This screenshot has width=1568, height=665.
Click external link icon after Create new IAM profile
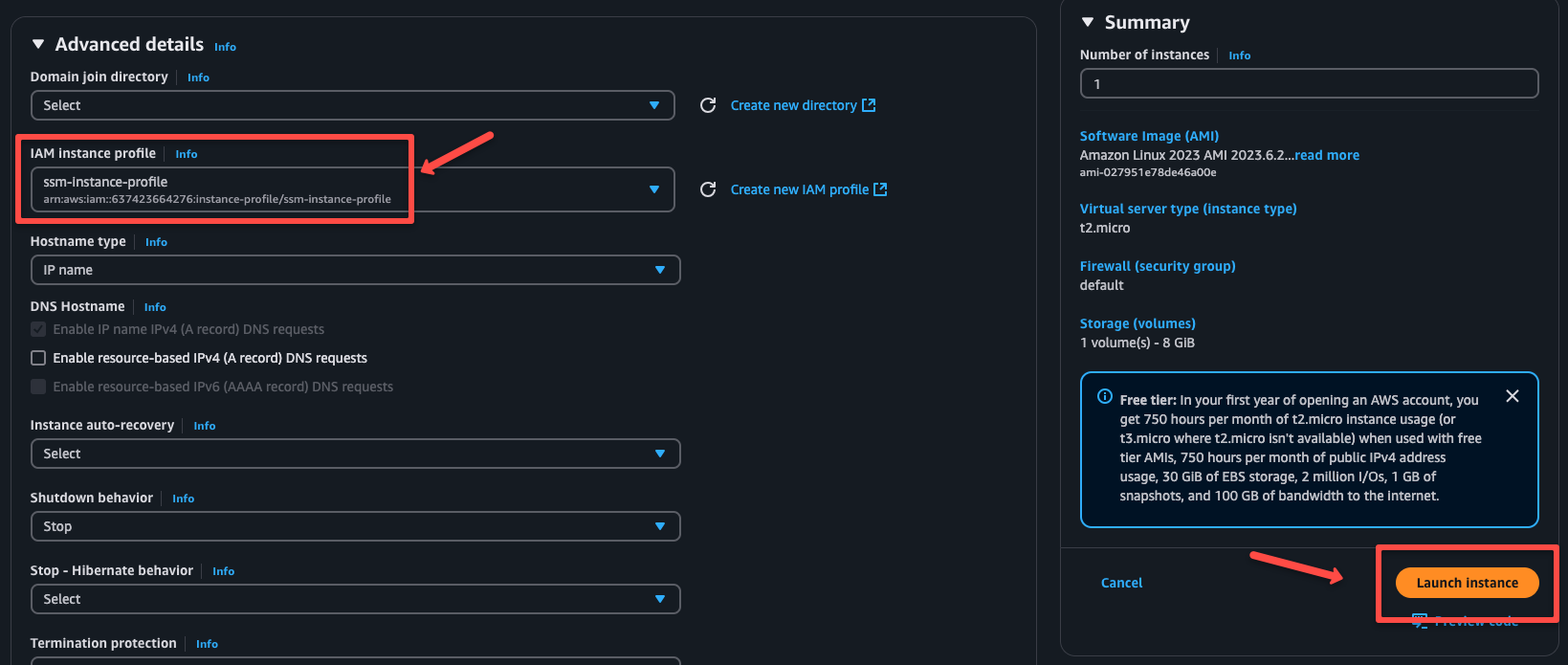pos(880,189)
